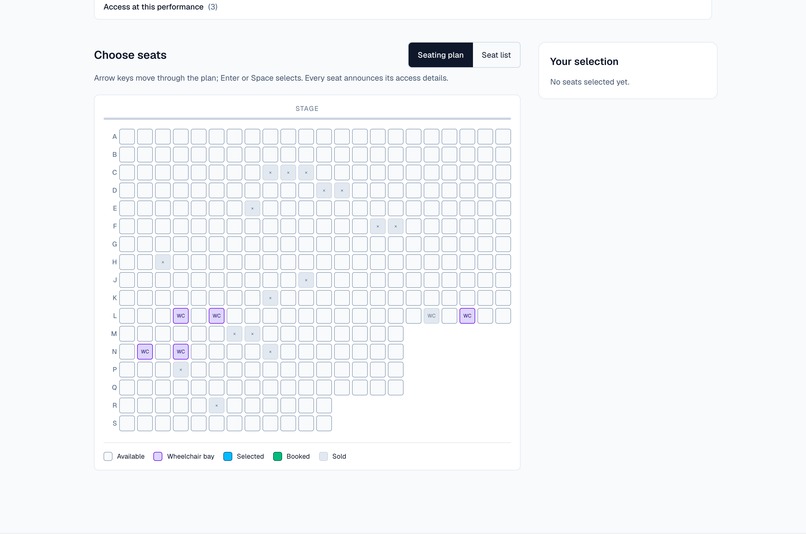This screenshot has height=560, width=806.
Task: Click the sold seat in row P
Action: (x=180, y=370)
